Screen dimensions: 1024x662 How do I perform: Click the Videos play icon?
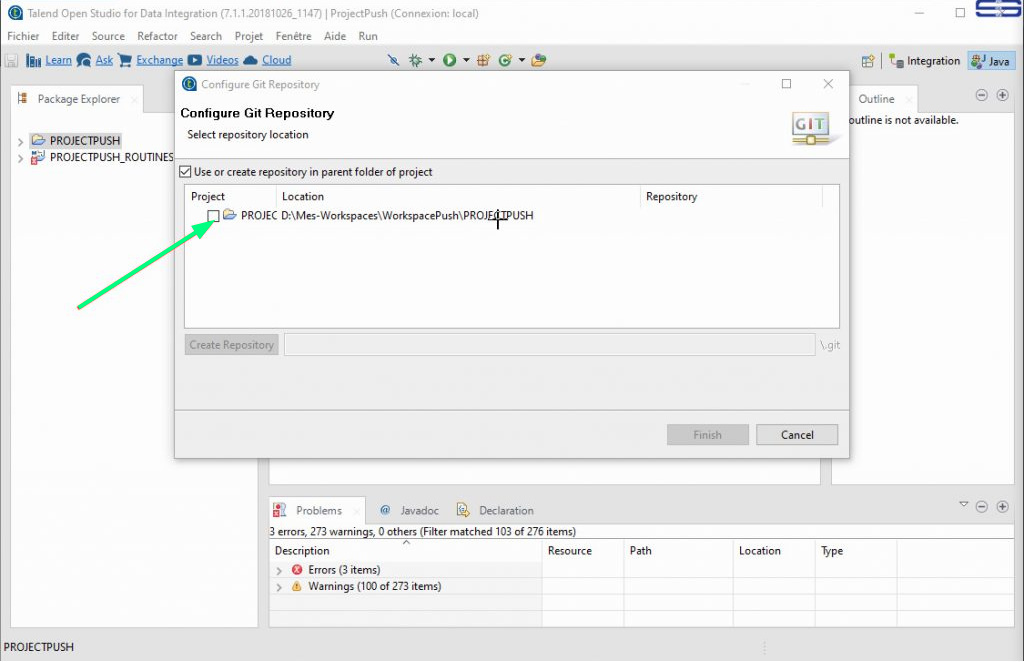coord(195,60)
